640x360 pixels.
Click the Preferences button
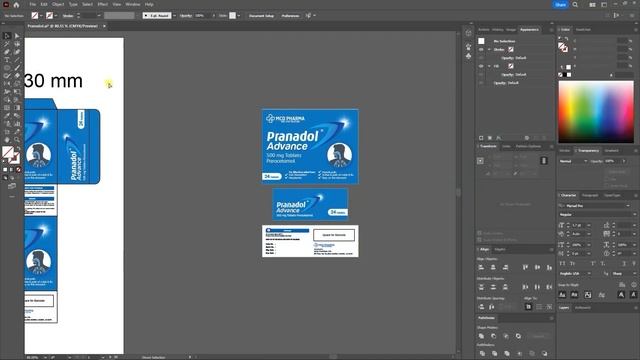290,16
